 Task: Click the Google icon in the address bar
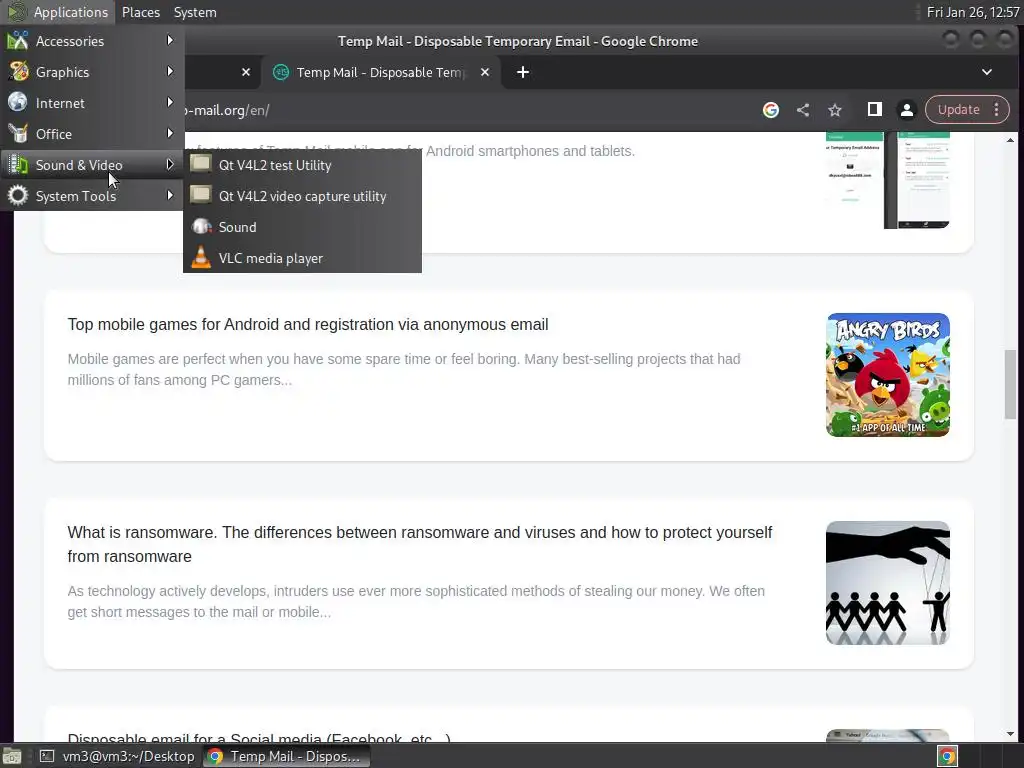771,110
